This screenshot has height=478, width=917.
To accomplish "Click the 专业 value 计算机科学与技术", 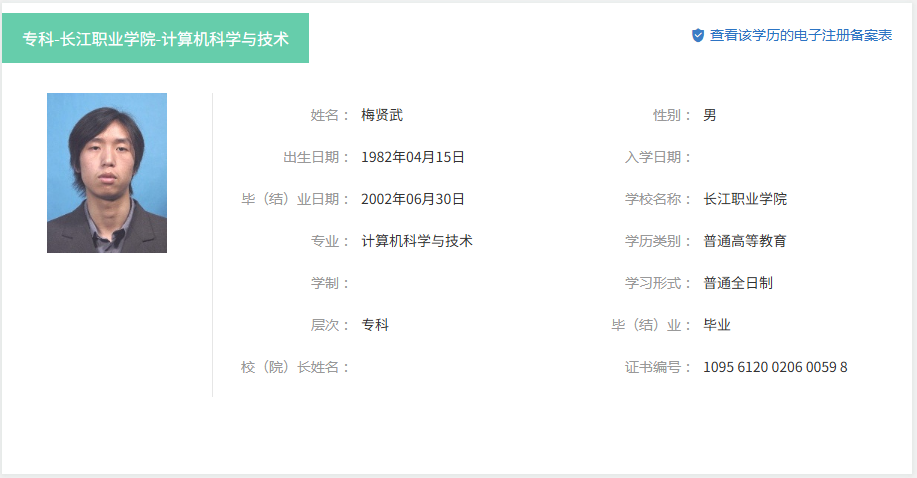I will (417, 241).
